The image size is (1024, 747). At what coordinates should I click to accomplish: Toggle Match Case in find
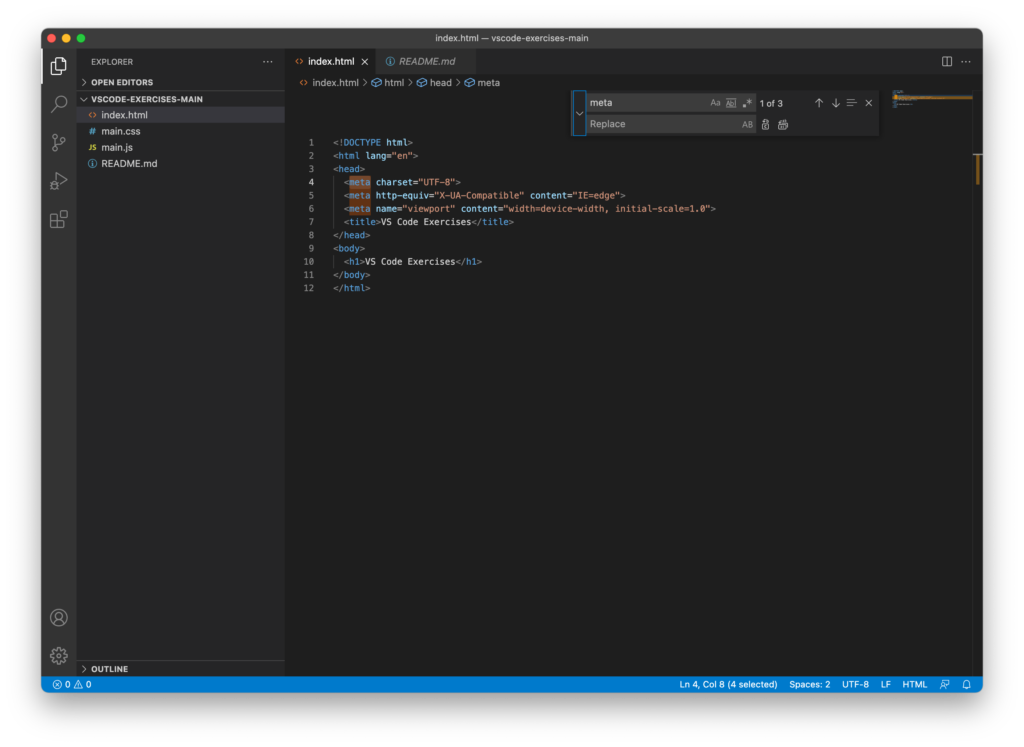pos(715,103)
